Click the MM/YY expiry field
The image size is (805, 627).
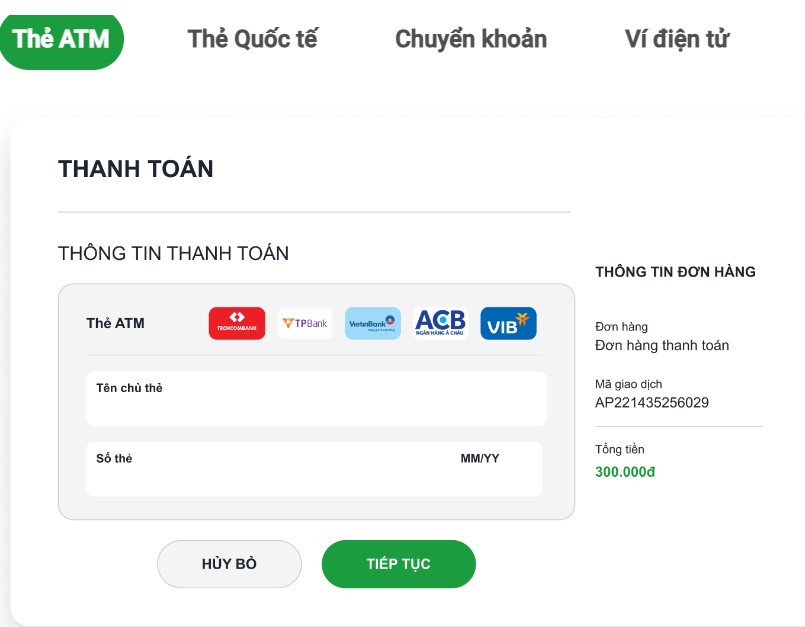[x=495, y=469]
